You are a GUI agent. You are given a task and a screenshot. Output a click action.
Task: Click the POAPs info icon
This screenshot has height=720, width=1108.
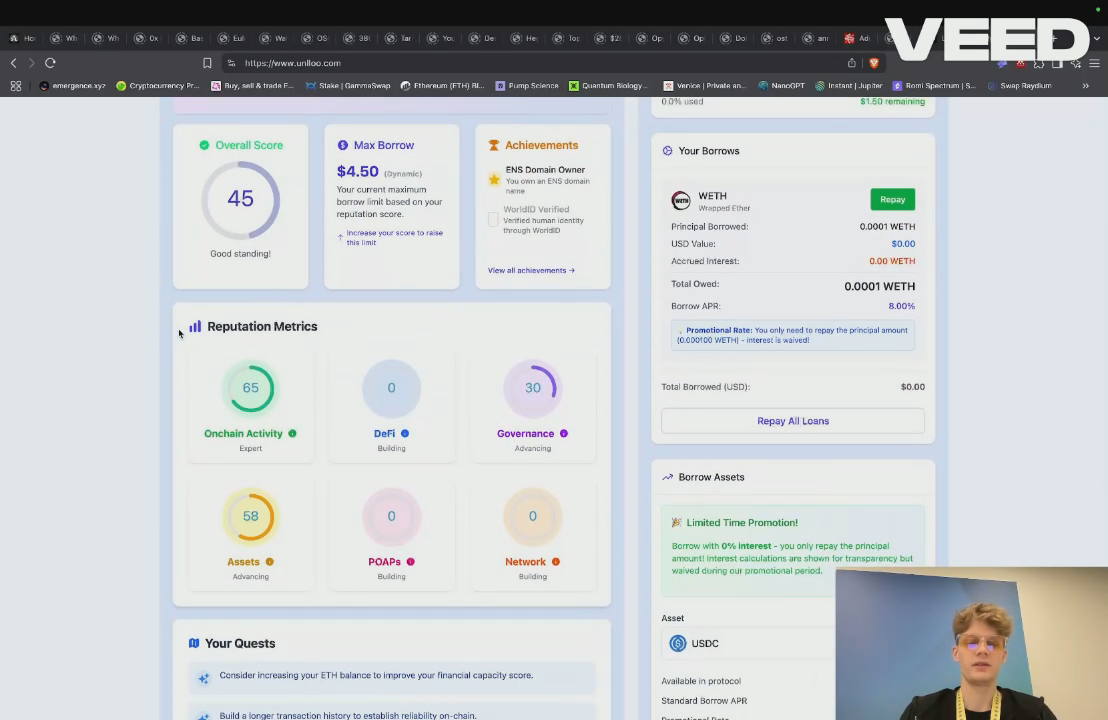pyautogui.click(x=411, y=562)
